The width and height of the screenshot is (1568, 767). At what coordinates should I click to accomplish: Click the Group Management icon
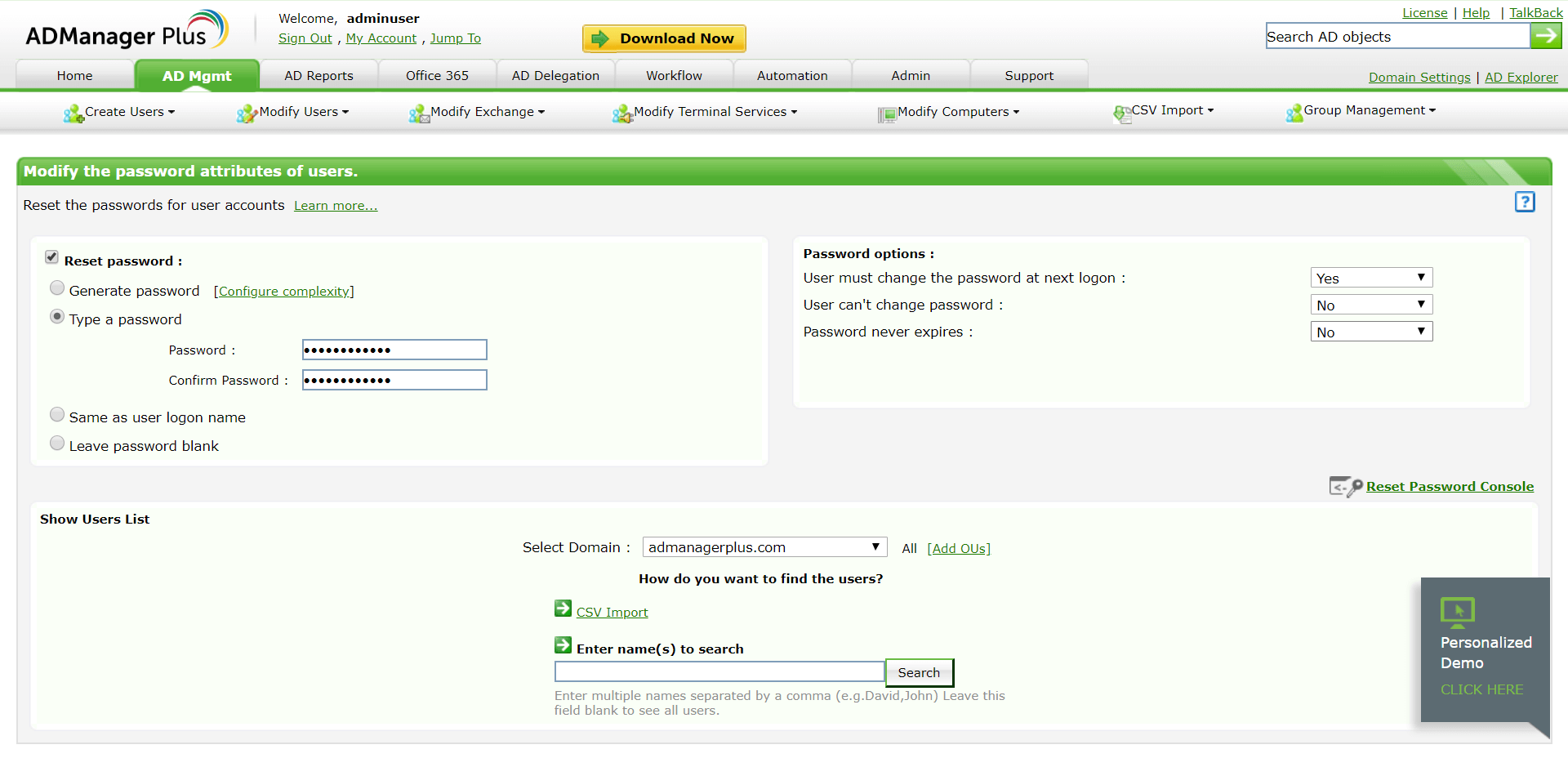[x=1294, y=113]
